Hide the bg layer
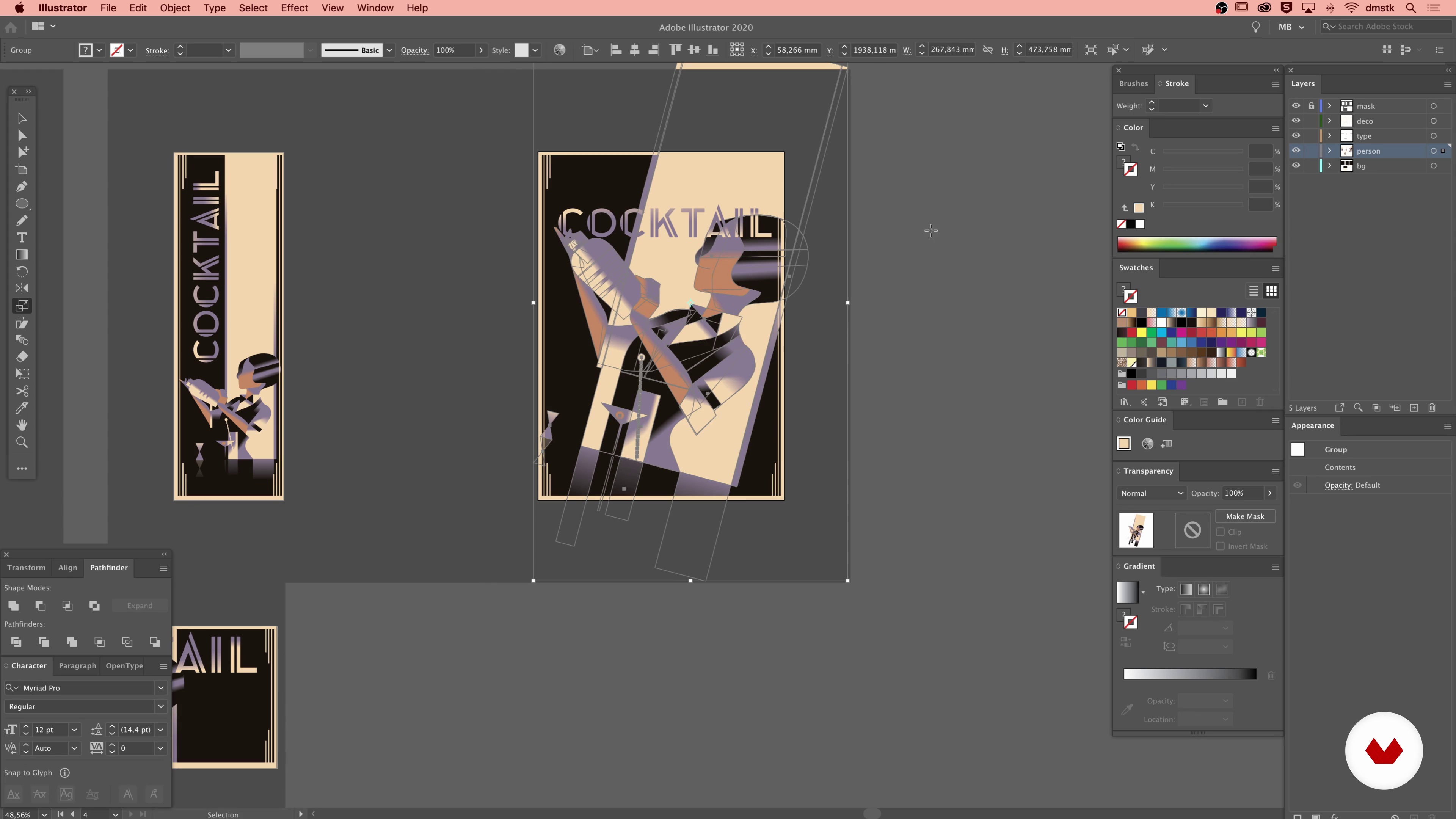The height and width of the screenshot is (819, 1456). click(1296, 166)
